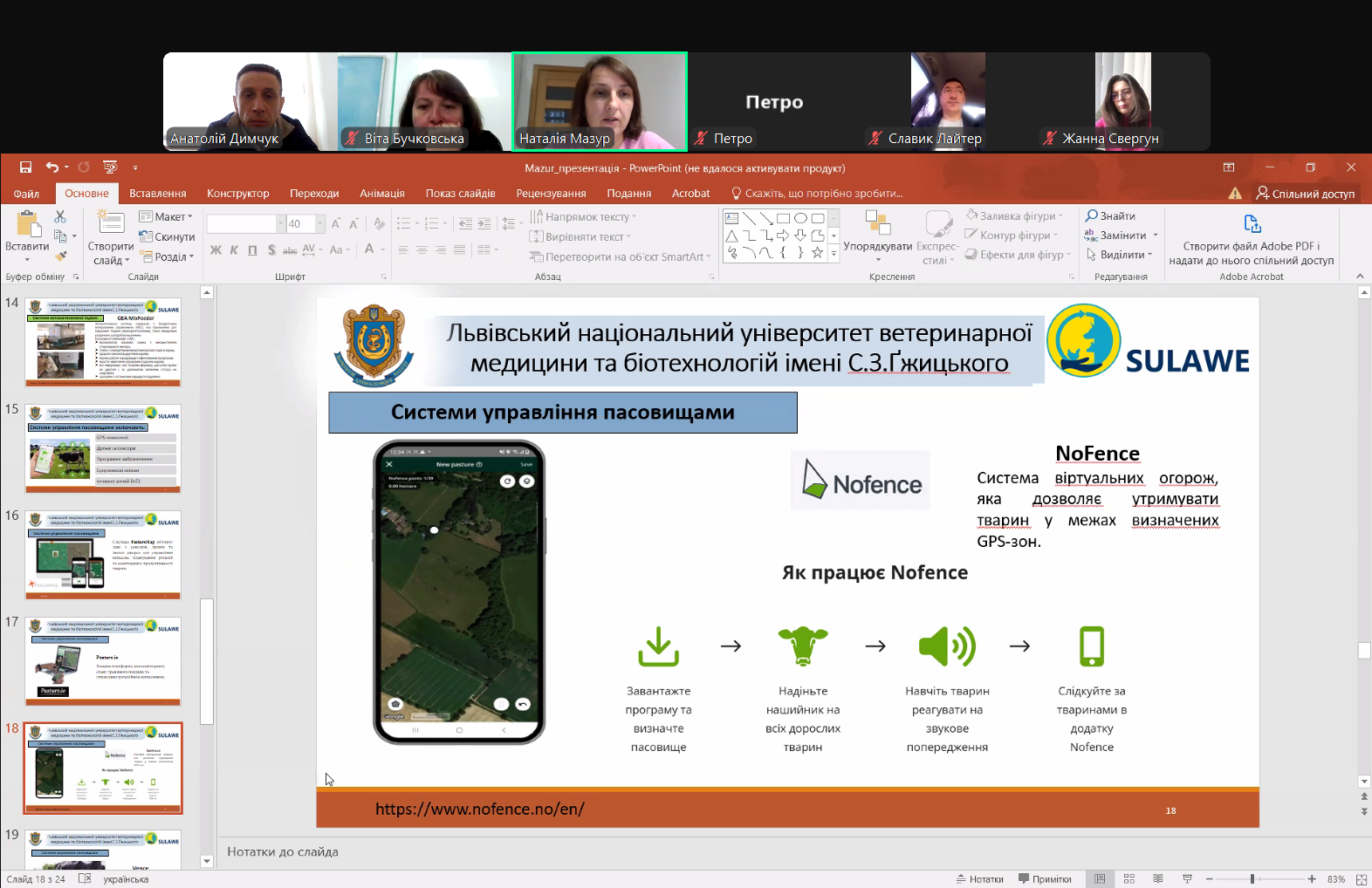Click Create Adobe PDF and share icon
The height and width of the screenshot is (888, 1372).
[x=1252, y=224]
